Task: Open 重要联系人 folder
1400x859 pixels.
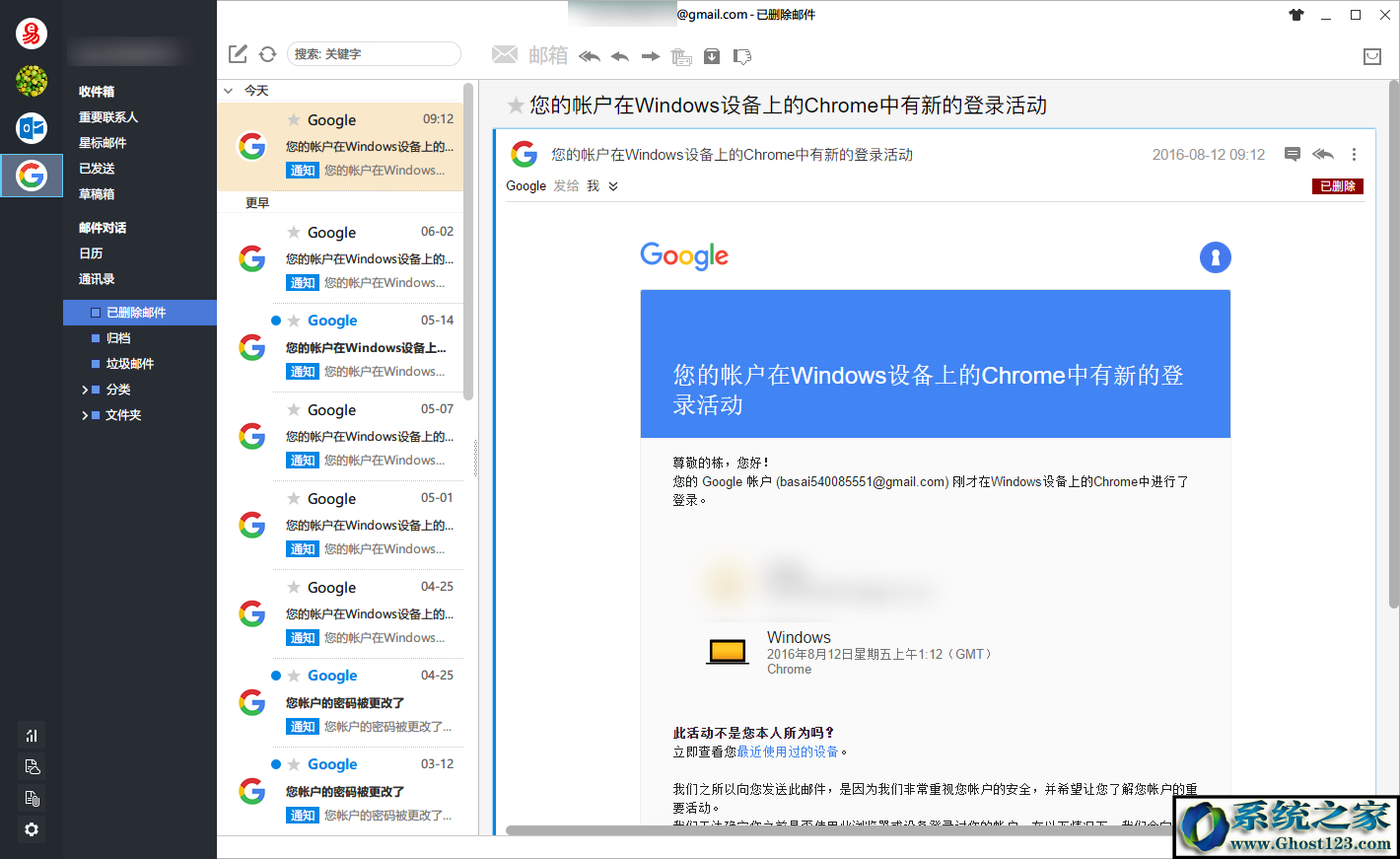Action: (x=108, y=117)
